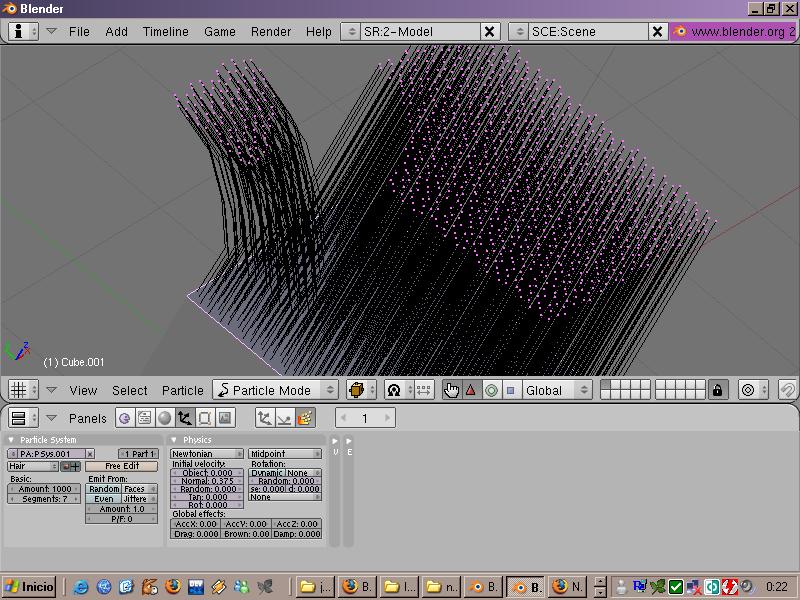This screenshot has width=800, height=600.
Task: Open the Particle buttons sub-context icon
Action: click(x=305, y=418)
